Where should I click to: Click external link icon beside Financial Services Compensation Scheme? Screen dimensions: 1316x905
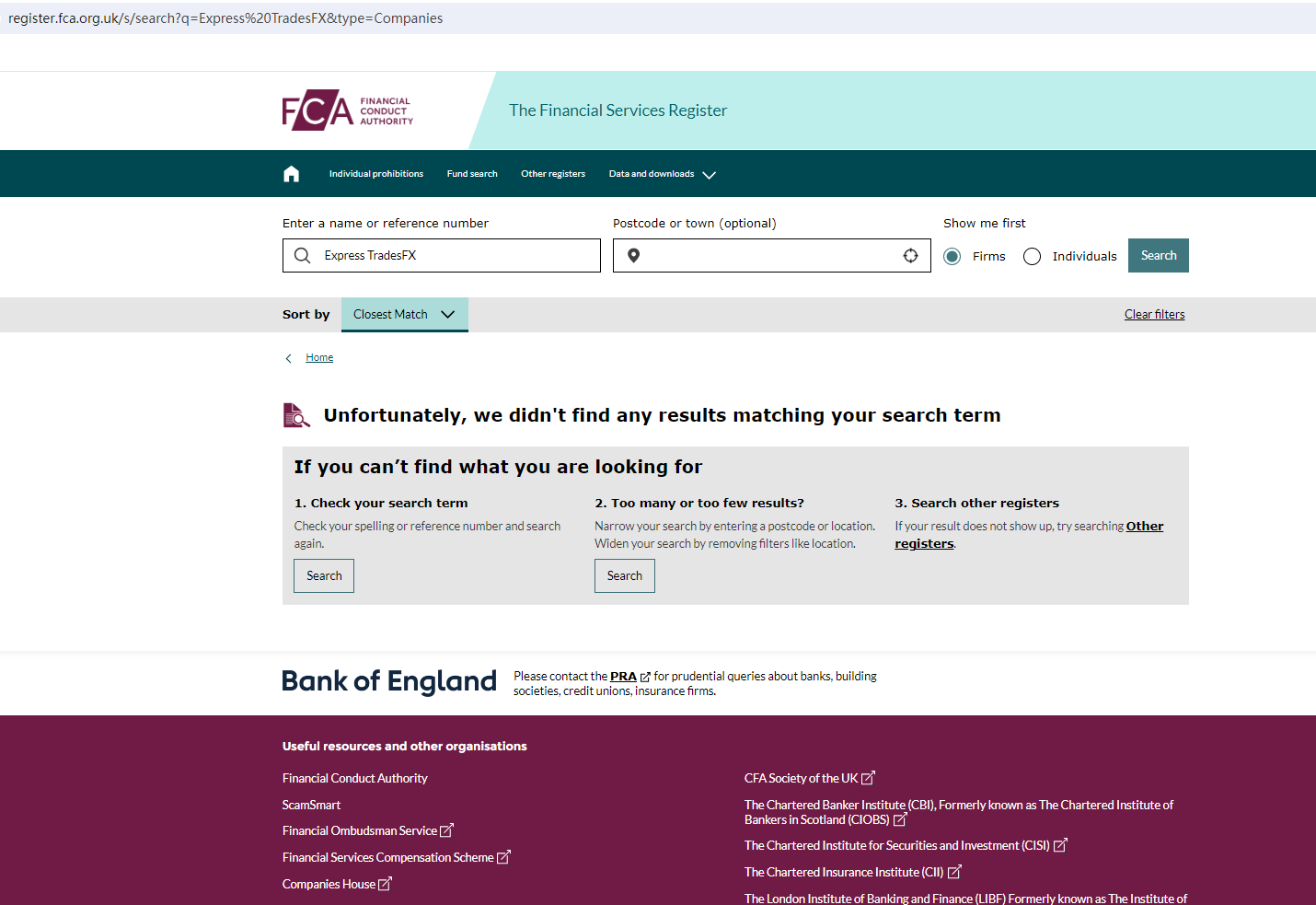pos(503,857)
